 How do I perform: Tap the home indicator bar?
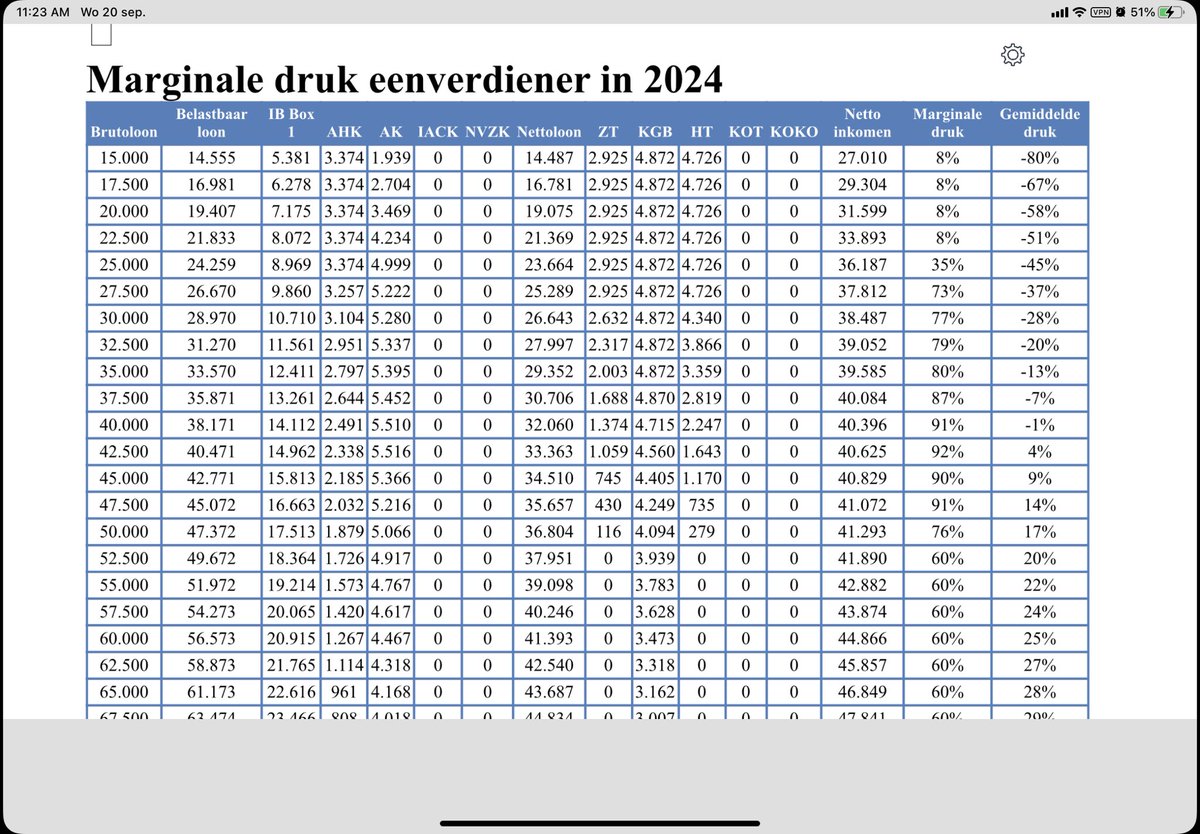tap(599, 824)
